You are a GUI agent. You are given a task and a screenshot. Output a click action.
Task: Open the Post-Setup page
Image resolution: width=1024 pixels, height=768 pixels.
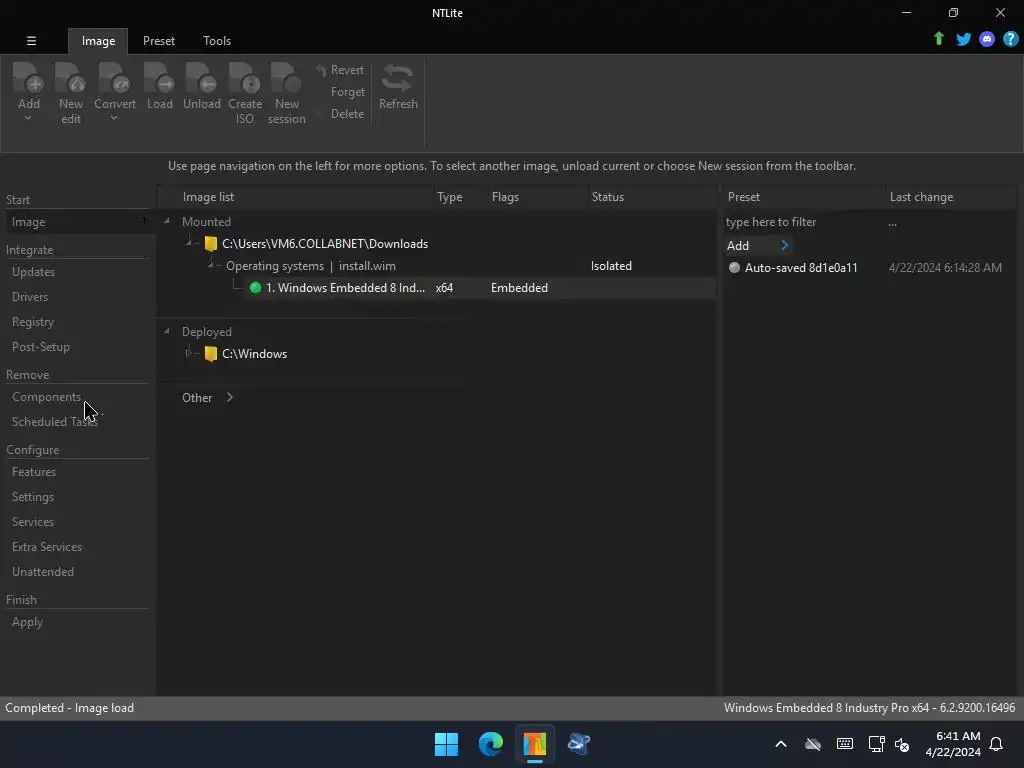coord(40,347)
